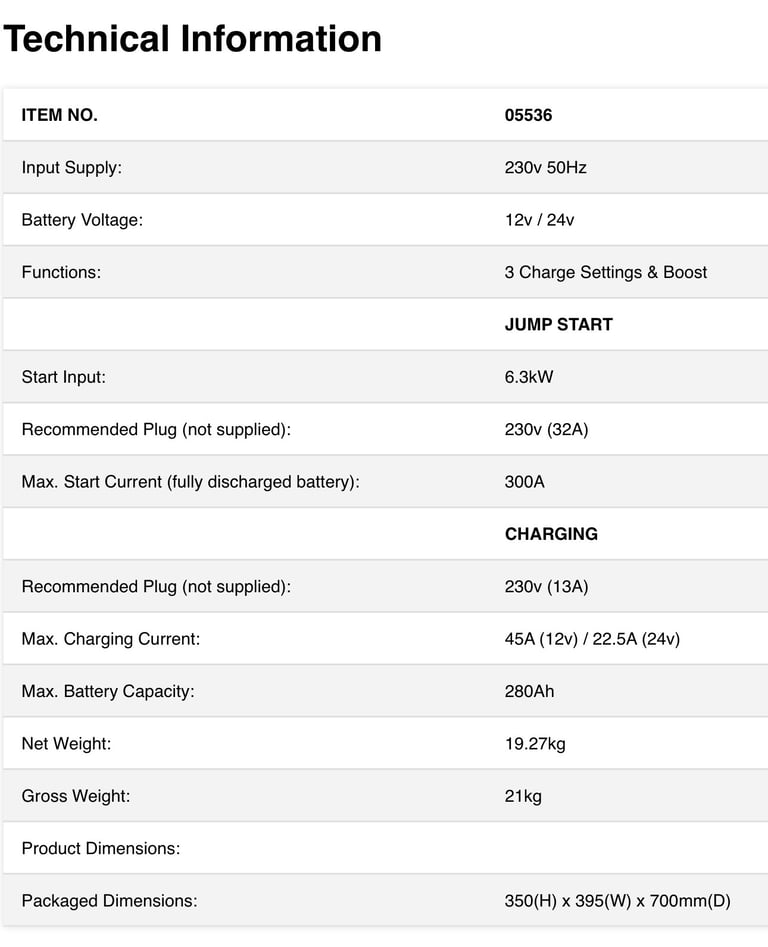Select the Gross Weight 21kg value
This screenshot has width=768, height=947.
(523, 796)
